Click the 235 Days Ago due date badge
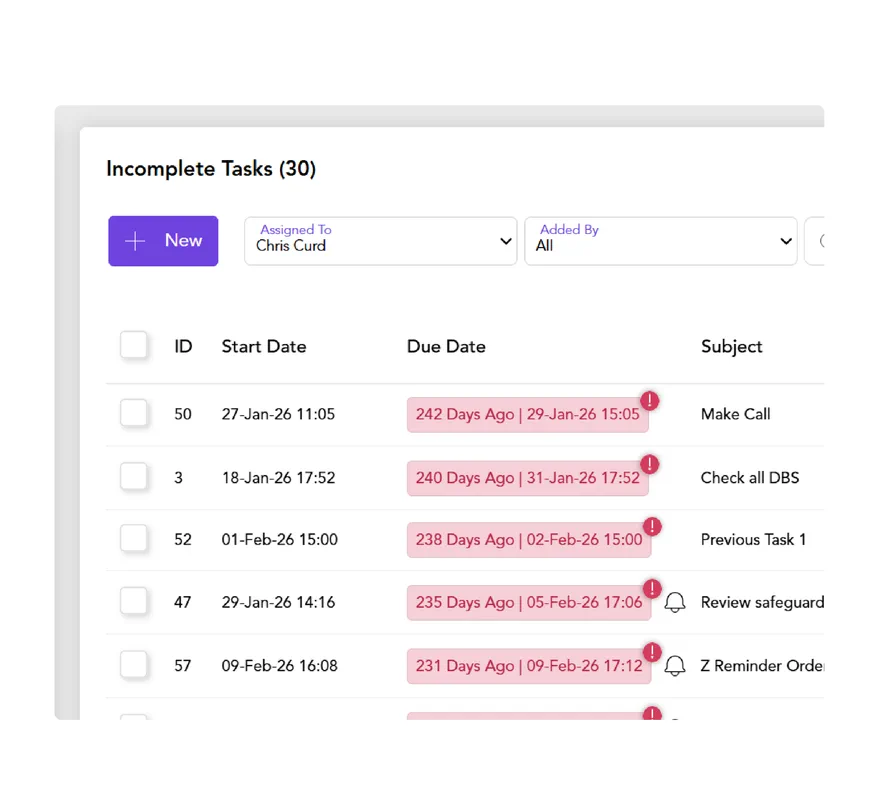This screenshot has width=874, height=812. pyautogui.click(x=529, y=602)
